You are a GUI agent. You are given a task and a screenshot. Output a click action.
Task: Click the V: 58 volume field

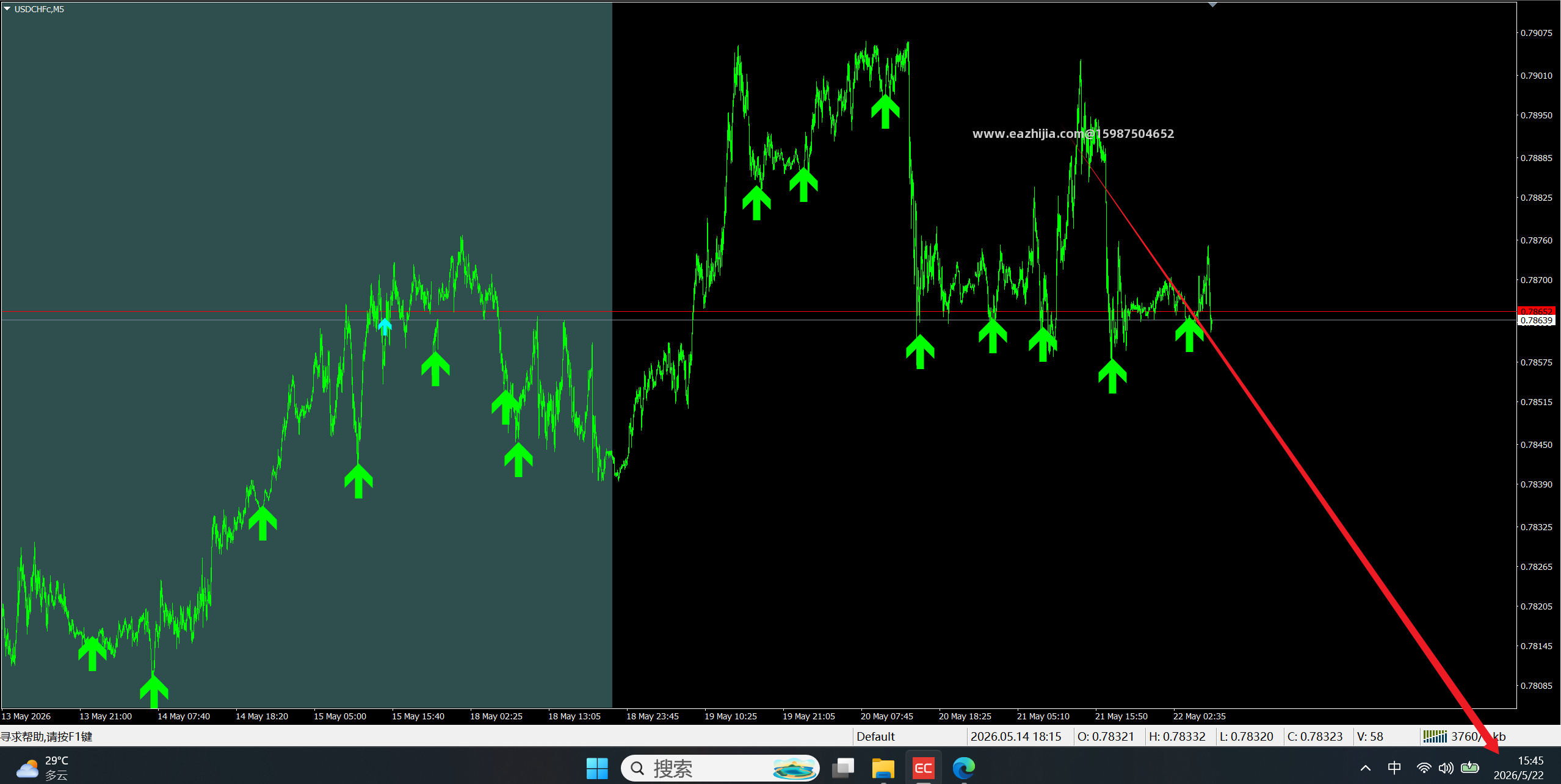coord(1370,736)
